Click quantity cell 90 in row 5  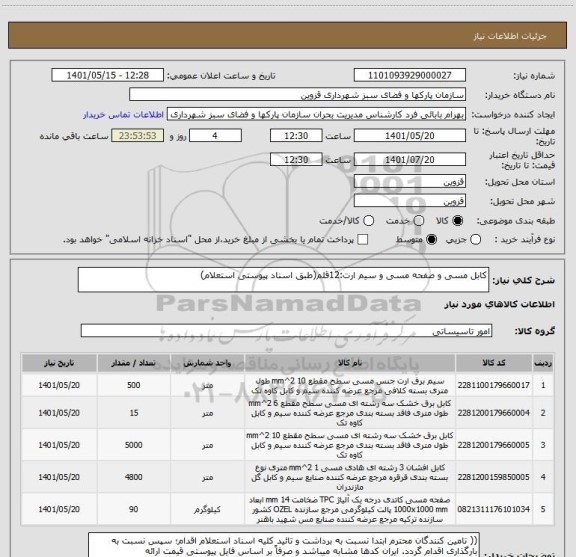(x=134, y=509)
